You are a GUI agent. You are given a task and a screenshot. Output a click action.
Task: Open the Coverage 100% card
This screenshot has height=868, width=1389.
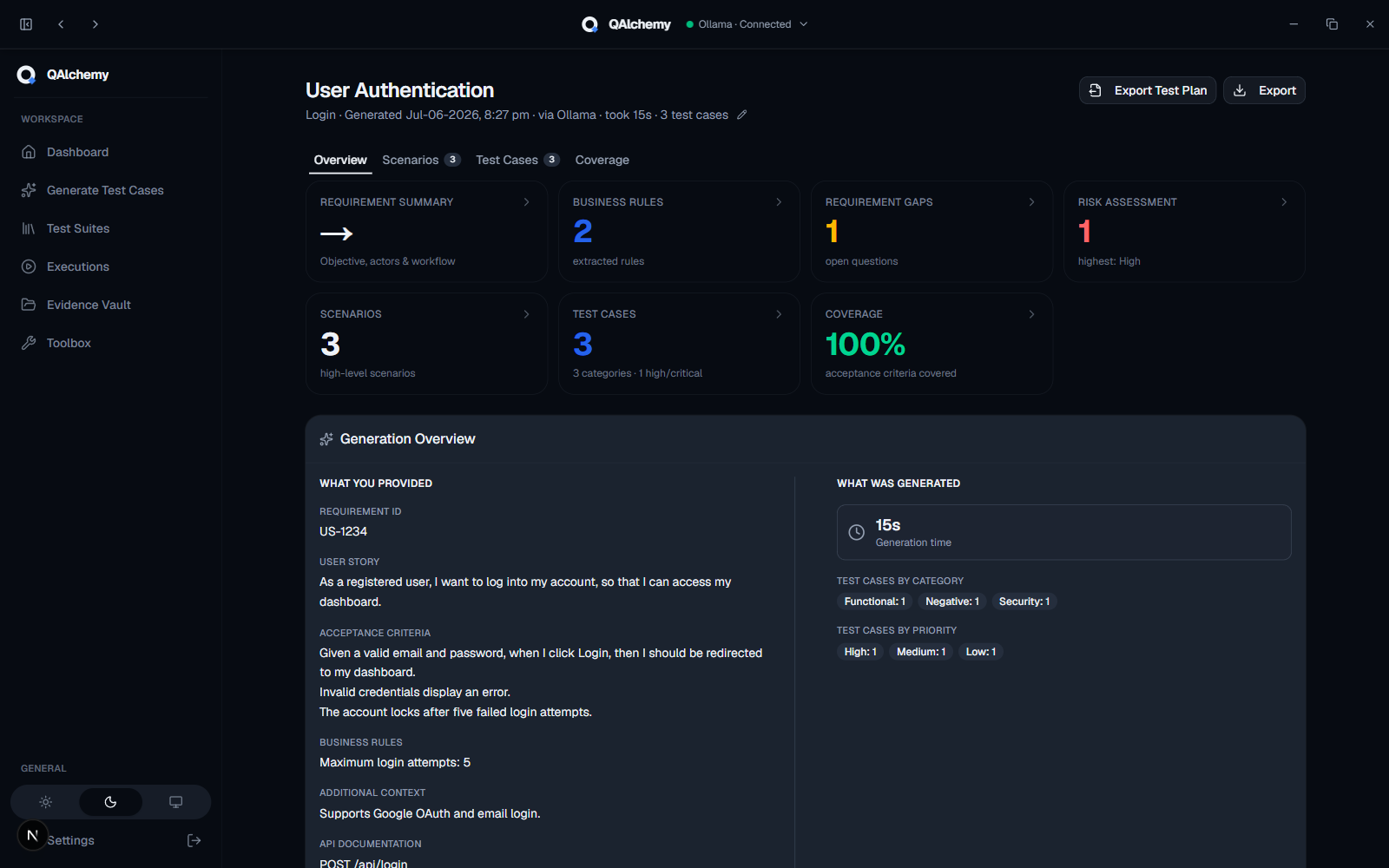(931, 344)
